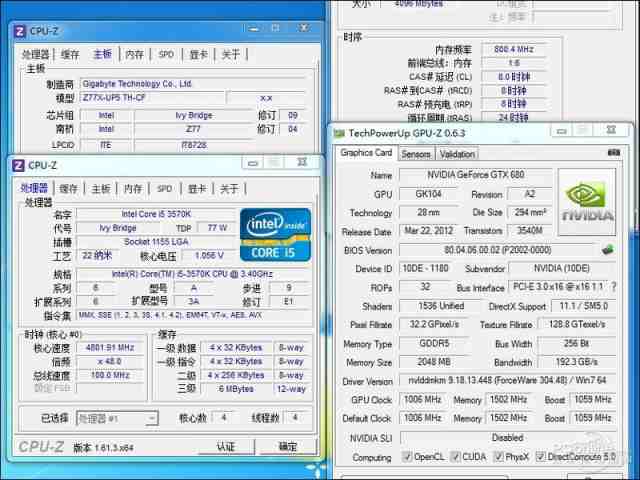
Task: Click the Intel Core i5 3570K name field
Action: tap(156, 214)
